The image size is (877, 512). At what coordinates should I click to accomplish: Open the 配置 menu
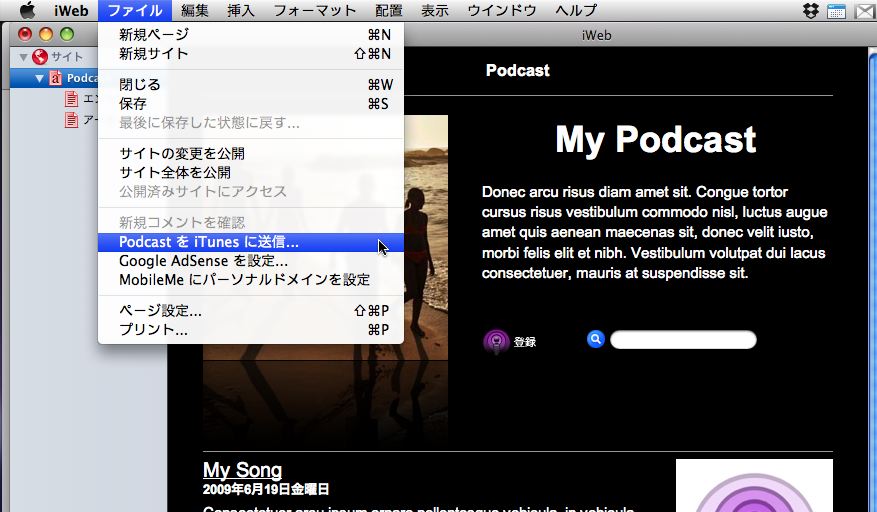[x=389, y=11]
